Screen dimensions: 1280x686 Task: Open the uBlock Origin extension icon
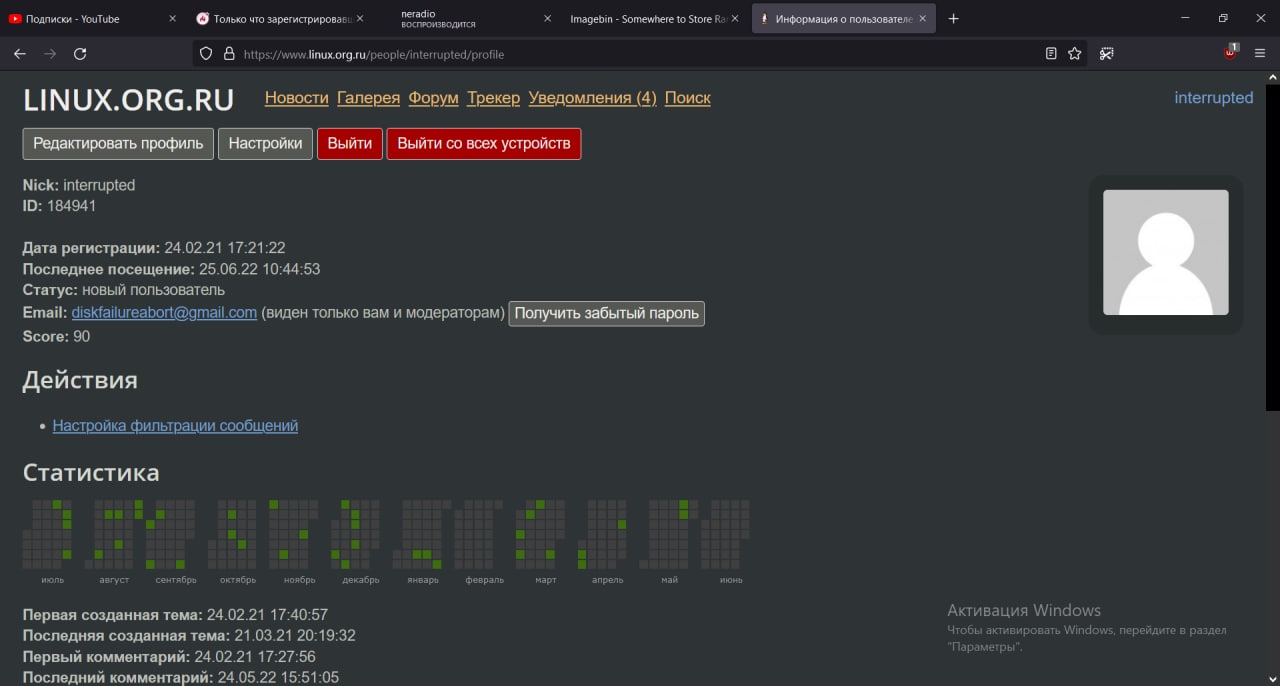tap(1231, 53)
